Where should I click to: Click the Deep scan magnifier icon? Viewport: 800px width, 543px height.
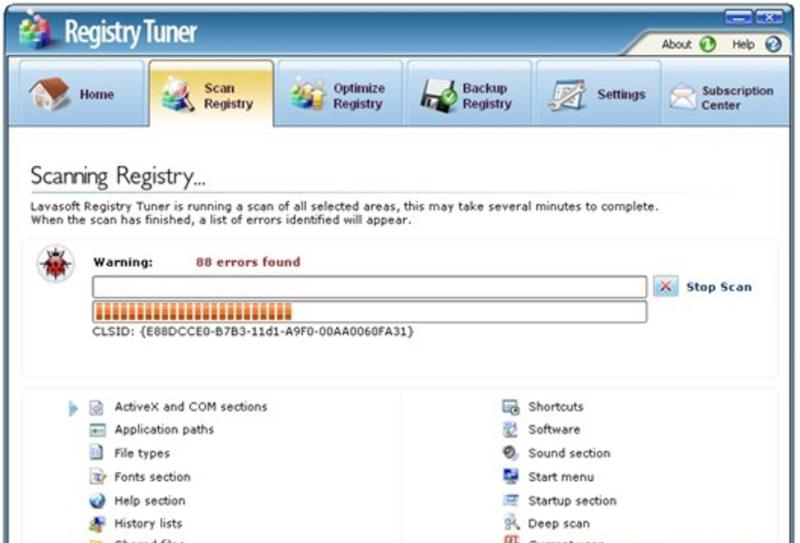point(511,523)
